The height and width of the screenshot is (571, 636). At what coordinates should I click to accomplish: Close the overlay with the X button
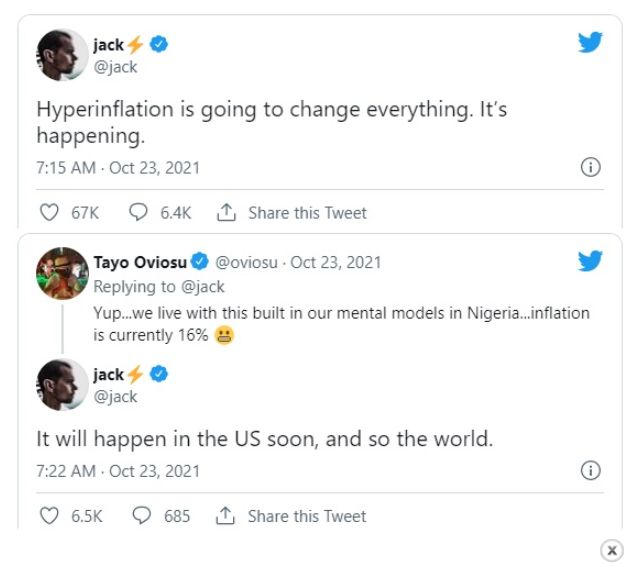[x=612, y=550]
